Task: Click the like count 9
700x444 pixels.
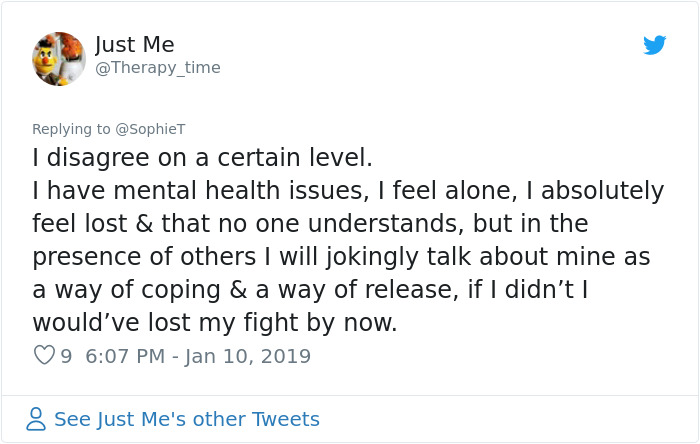Action: pos(66,356)
